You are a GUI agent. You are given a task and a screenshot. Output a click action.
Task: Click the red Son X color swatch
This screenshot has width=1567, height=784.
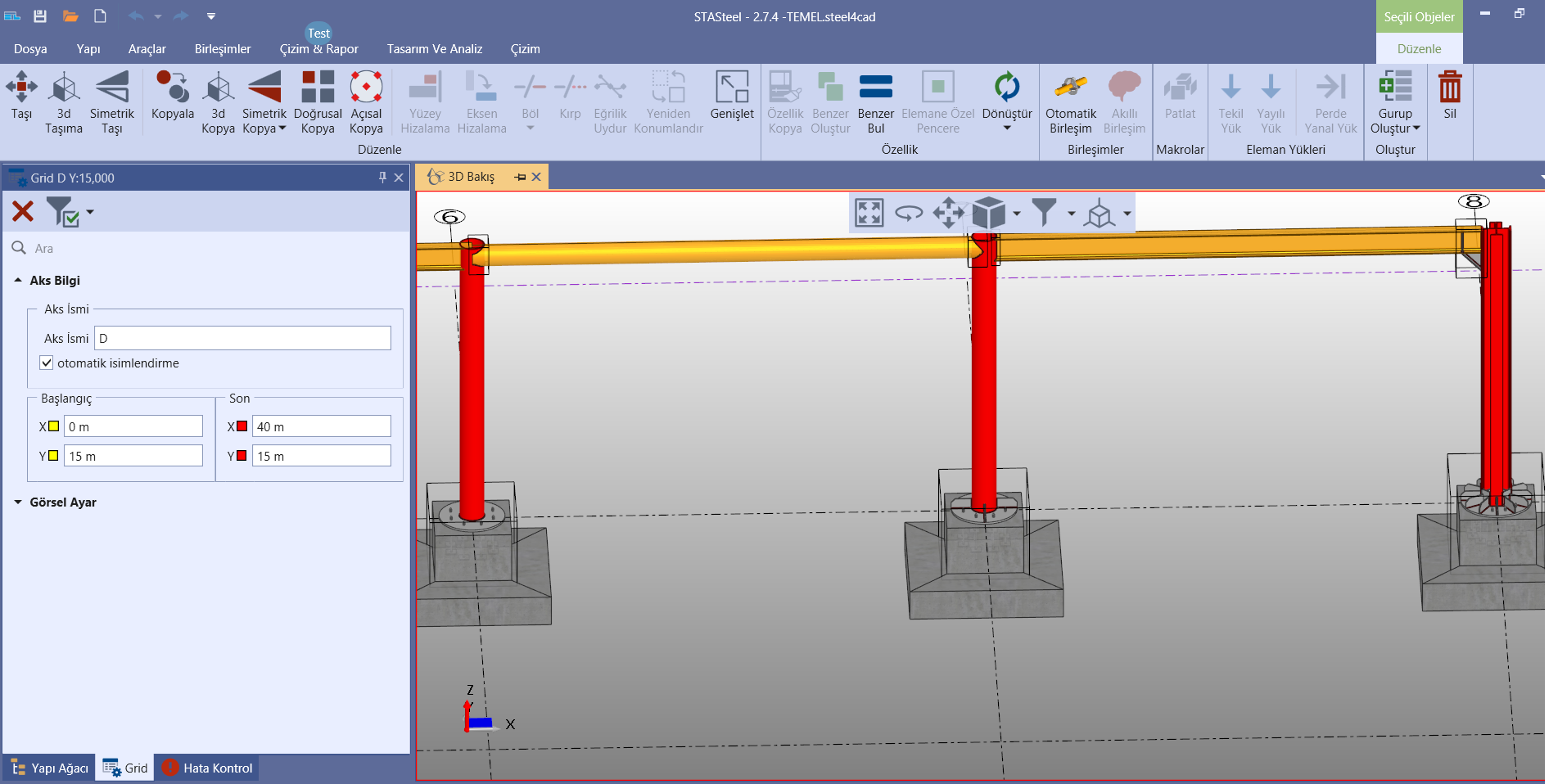tap(242, 426)
